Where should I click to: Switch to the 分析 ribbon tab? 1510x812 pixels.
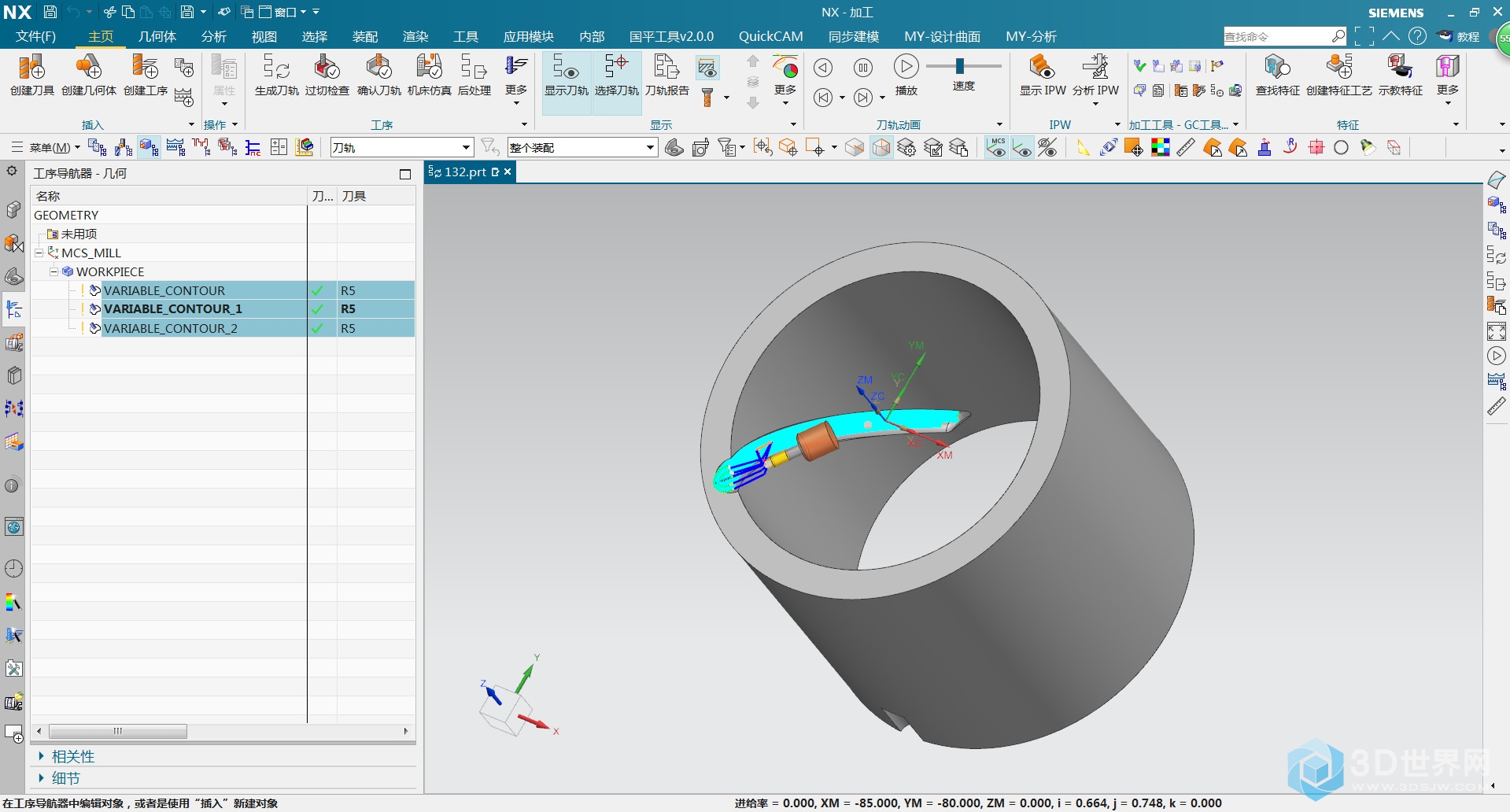213,37
